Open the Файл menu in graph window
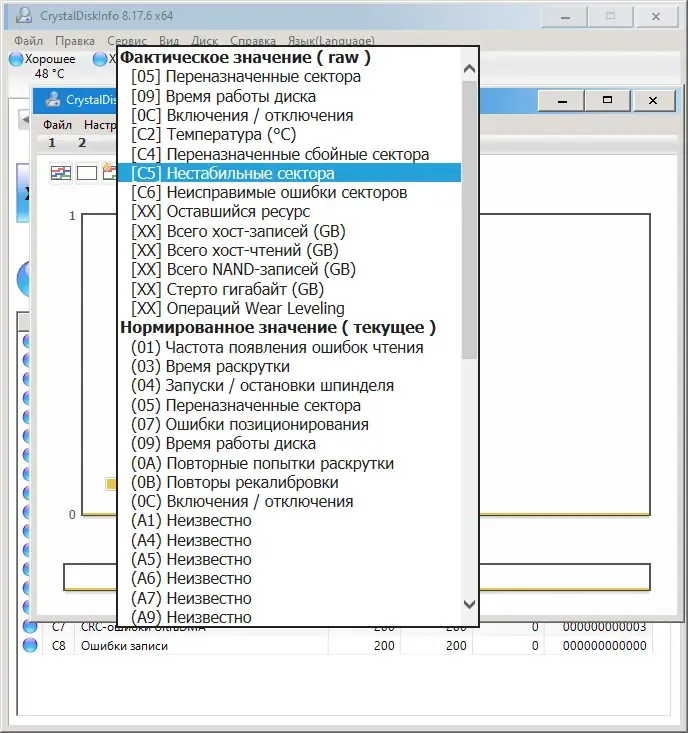This screenshot has height=733, width=688. point(57,125)
